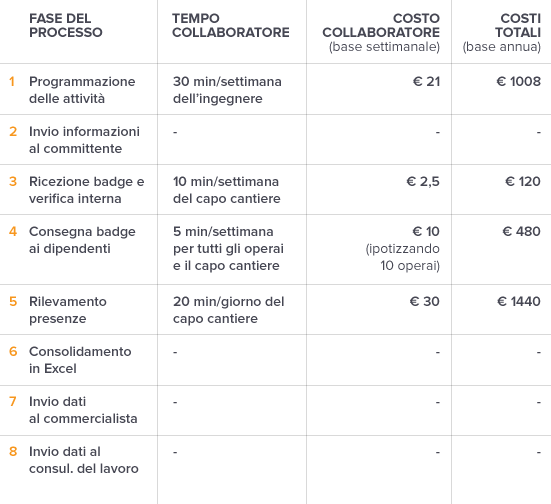The image size is (551, 504).
Task: Select the € 1008 total cost
Action: click(518, 82)
